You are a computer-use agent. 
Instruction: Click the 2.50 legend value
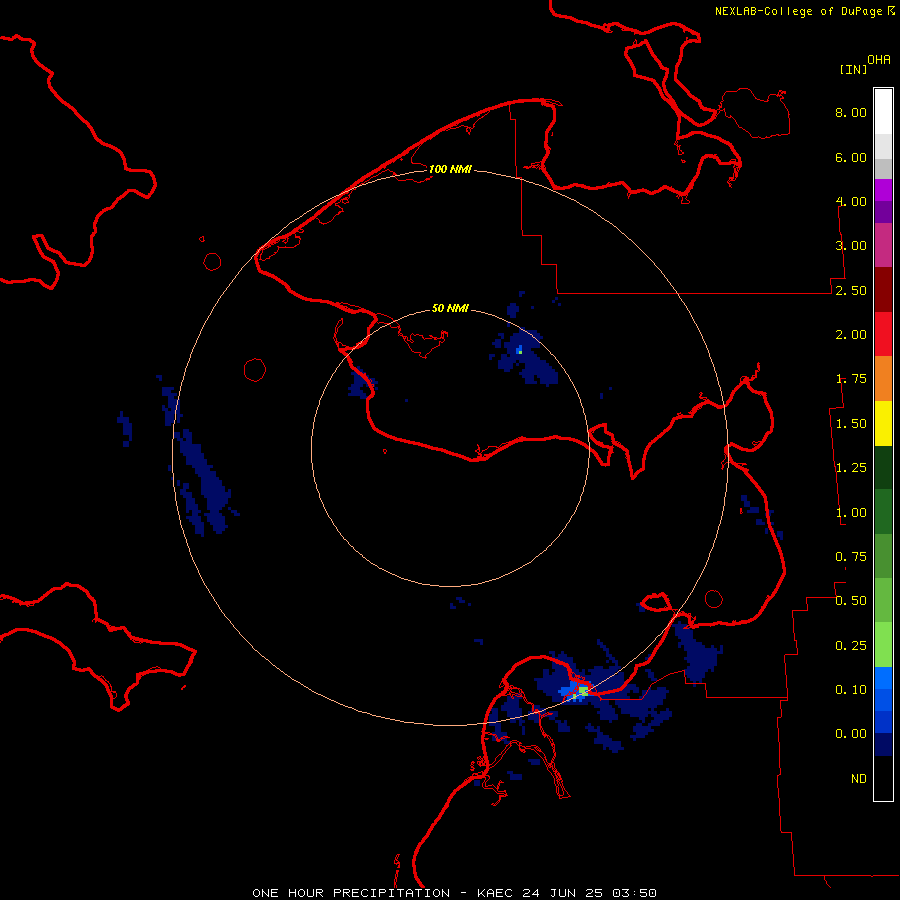tap(851, 290)
